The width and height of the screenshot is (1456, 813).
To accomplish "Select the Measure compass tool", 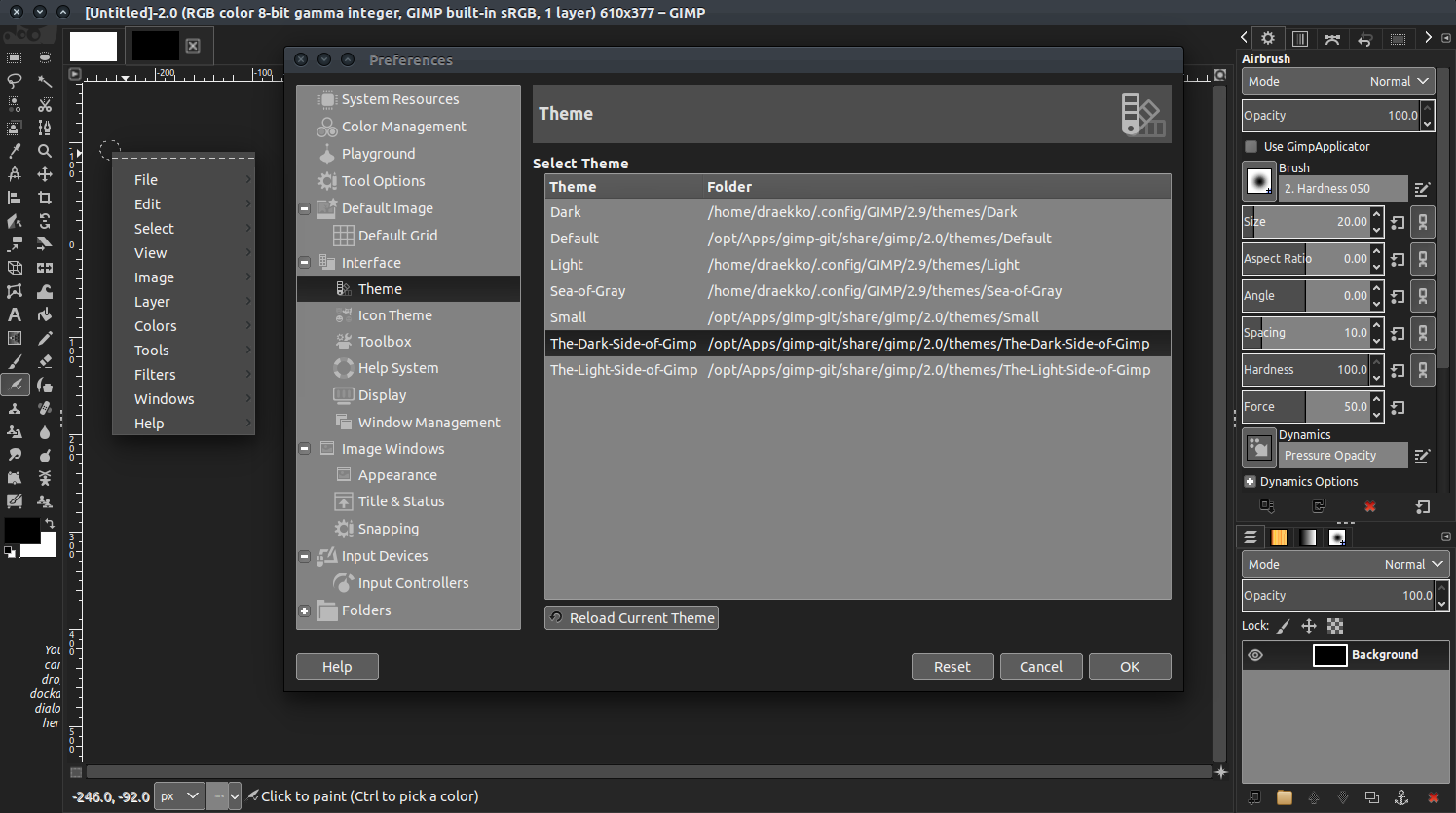I will coord(15,174).
